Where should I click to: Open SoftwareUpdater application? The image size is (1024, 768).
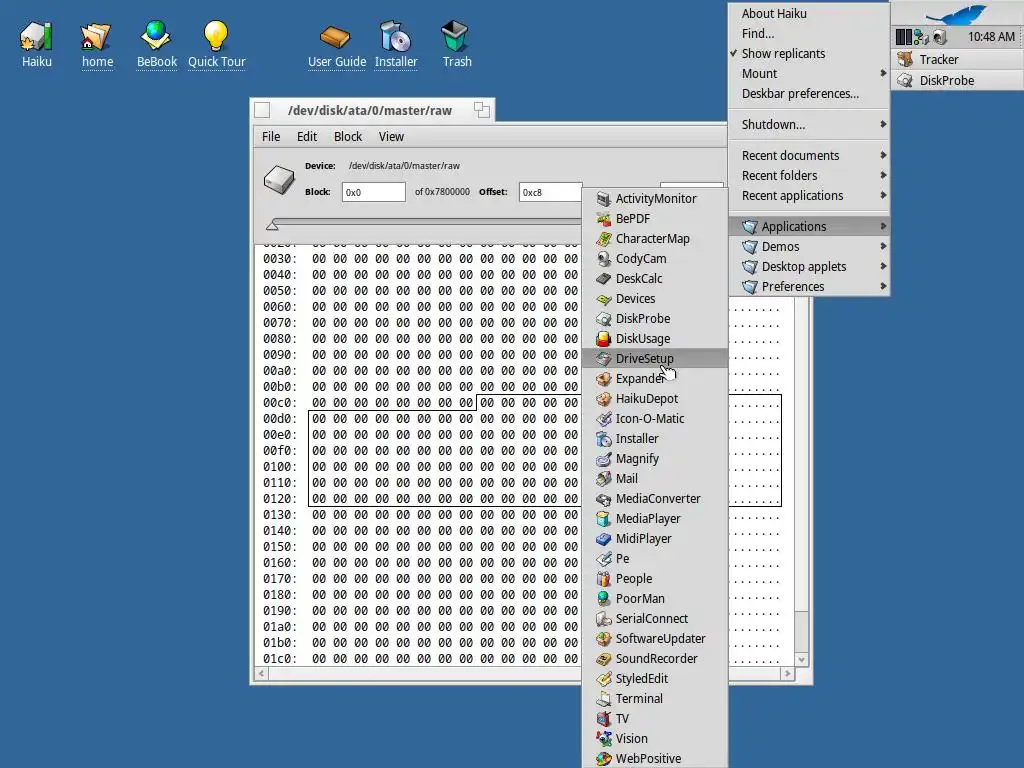point(655,639)
